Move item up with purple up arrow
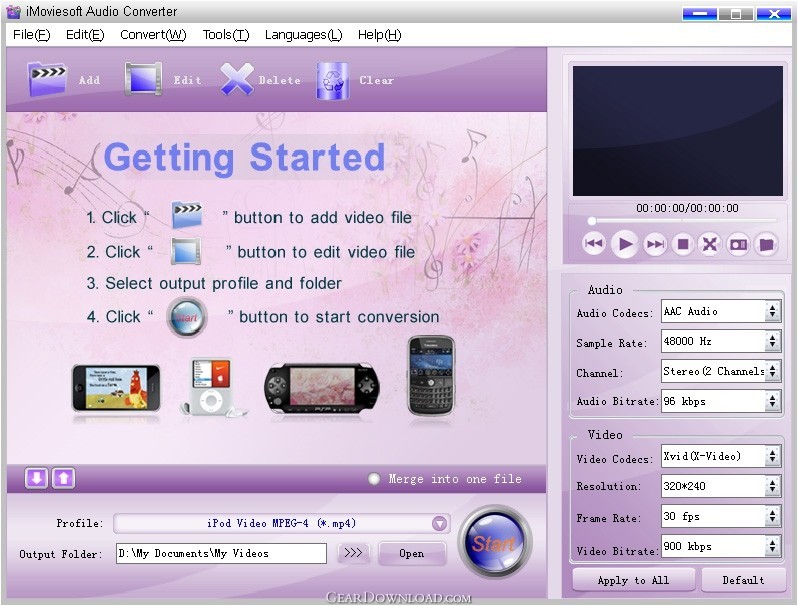 tap(63, 478)
